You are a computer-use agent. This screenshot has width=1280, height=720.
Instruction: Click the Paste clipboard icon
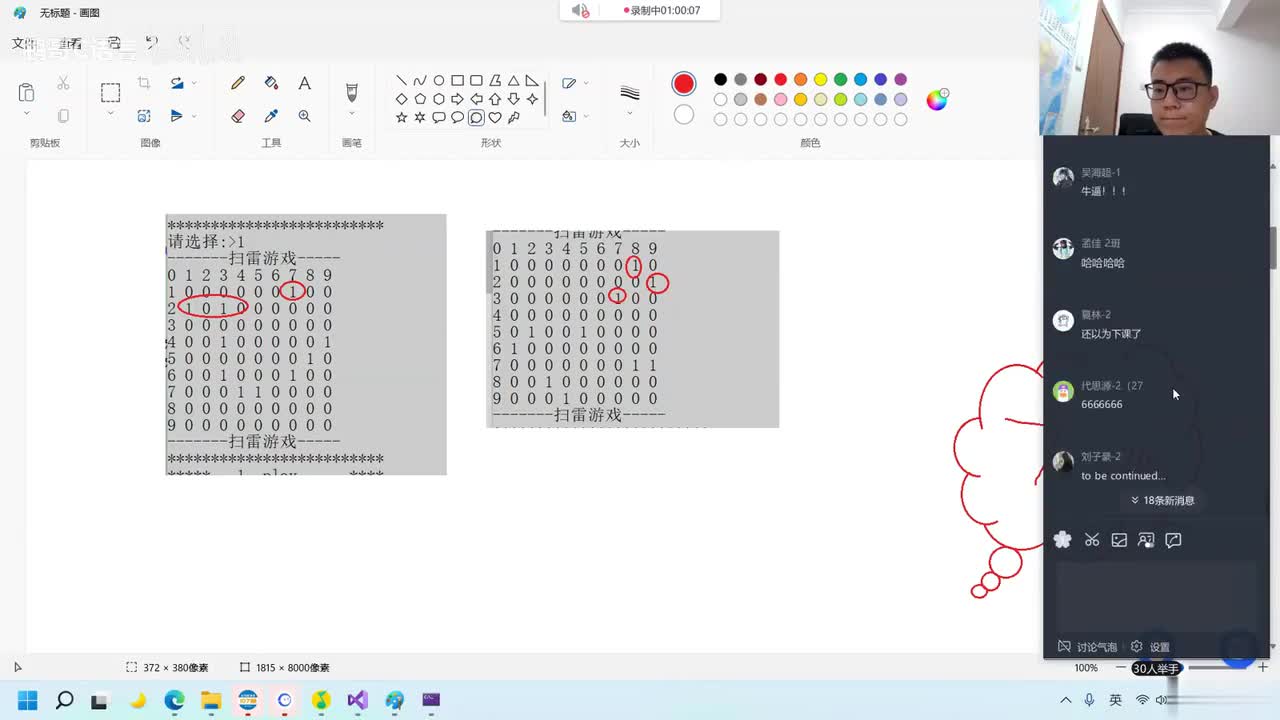tap(27, 93)
